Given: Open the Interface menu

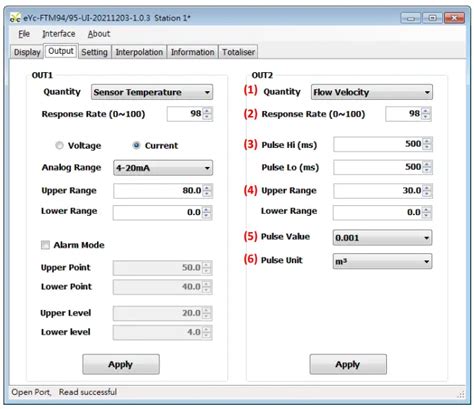Looking at the screenshot, I should pyautogui.click(x=59, y=34).
